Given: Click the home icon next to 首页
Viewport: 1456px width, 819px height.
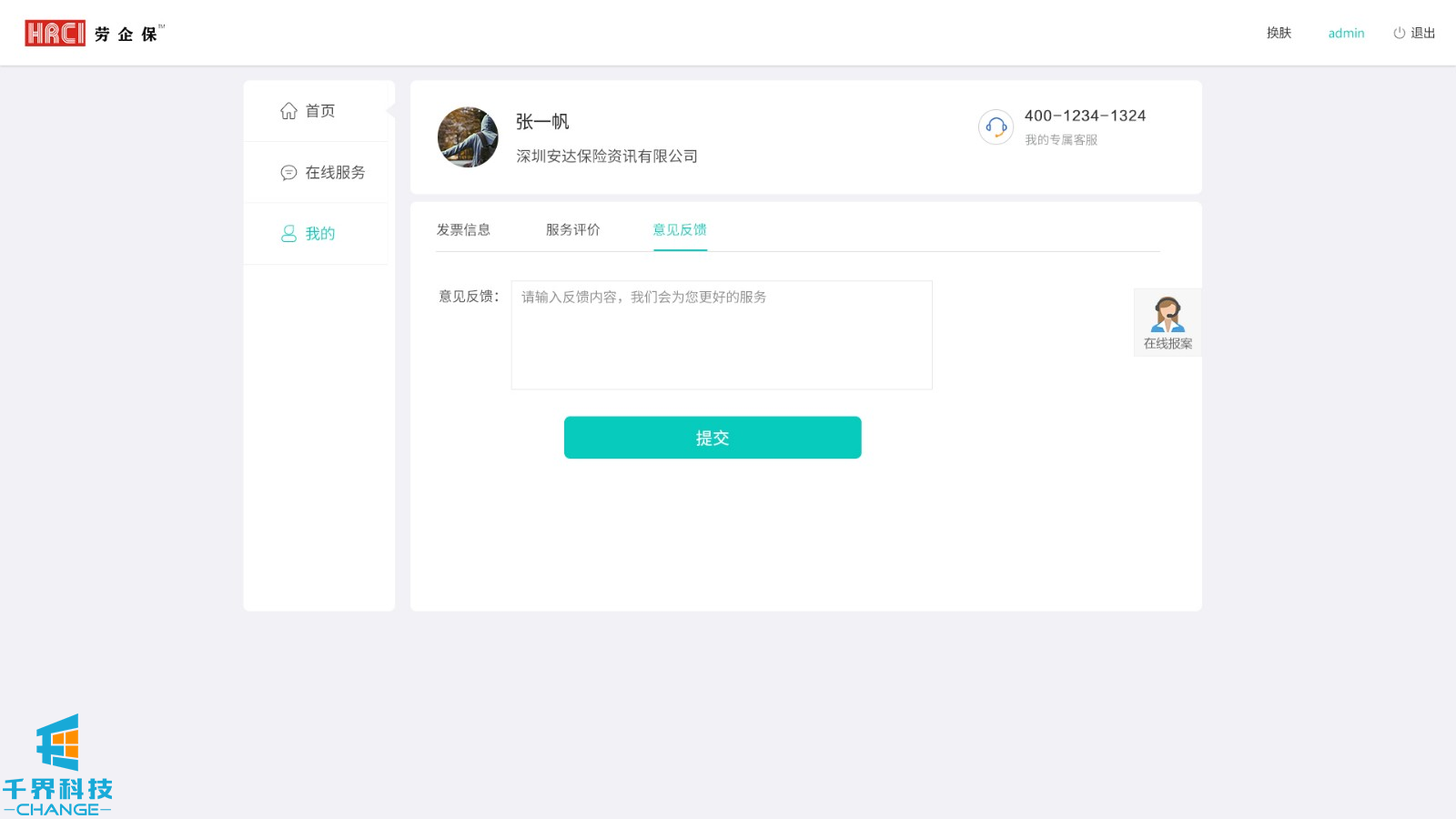Looking at the screenshot, I should (288, 111).
